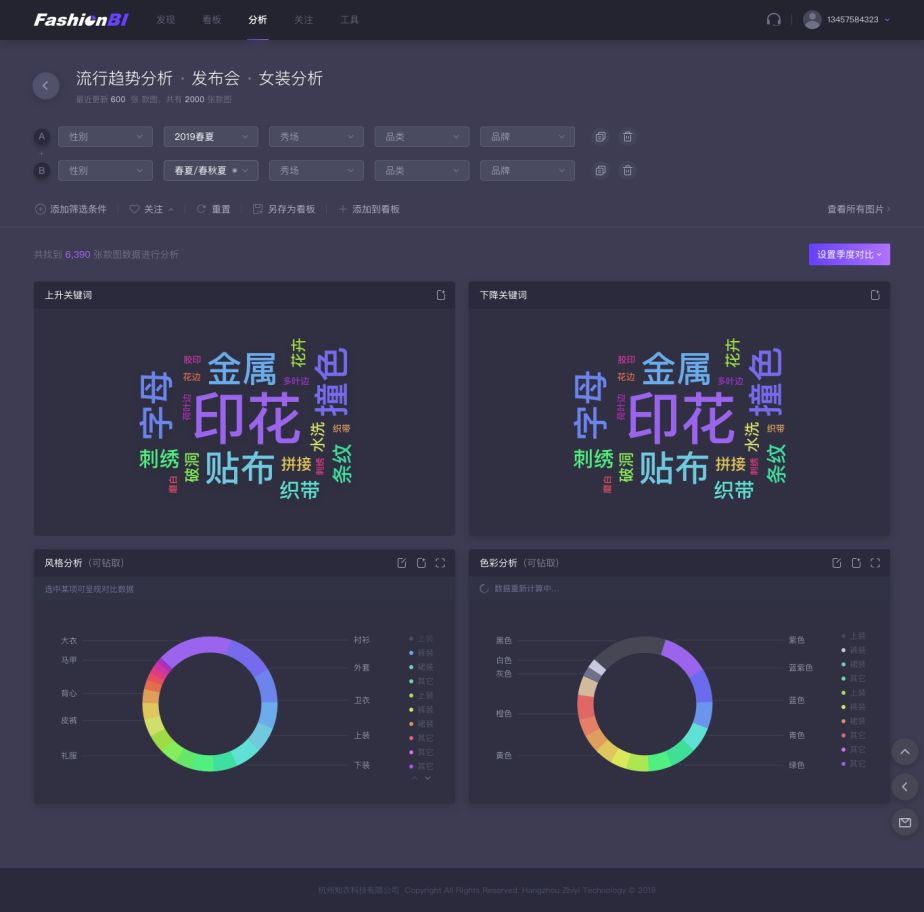Click the 6,390 result count
This screenshot has height=912, width=924.
click(x=77, y=255)
